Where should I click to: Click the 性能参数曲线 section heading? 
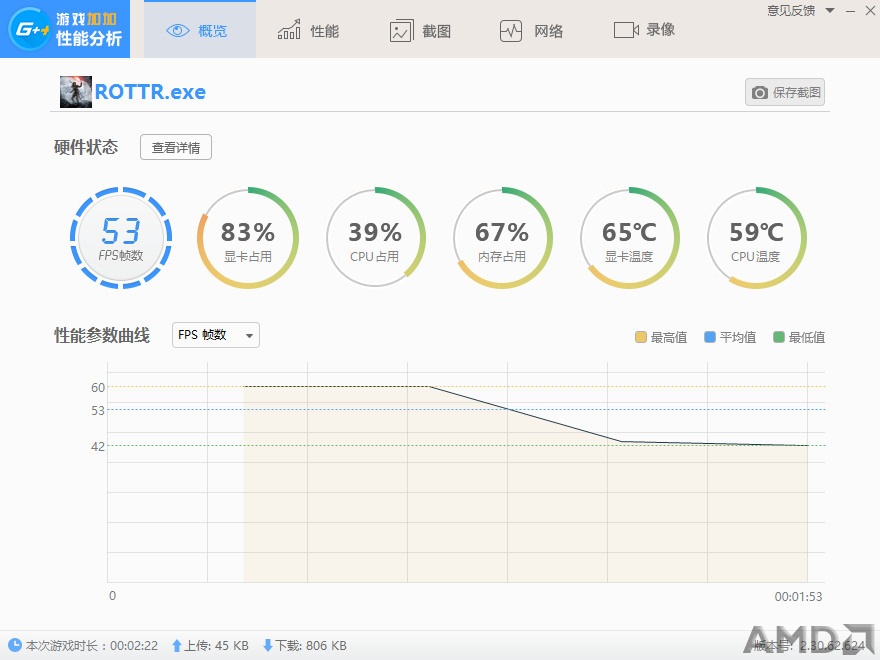(x=102, y=336)
